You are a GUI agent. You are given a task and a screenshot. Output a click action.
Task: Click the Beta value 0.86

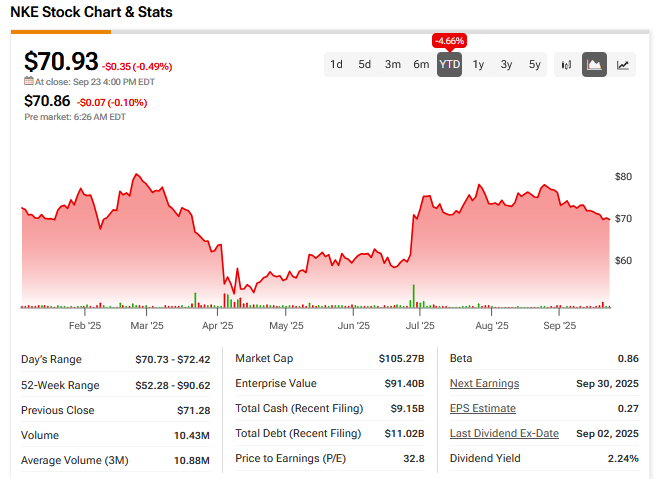click(x=628, y=359)
